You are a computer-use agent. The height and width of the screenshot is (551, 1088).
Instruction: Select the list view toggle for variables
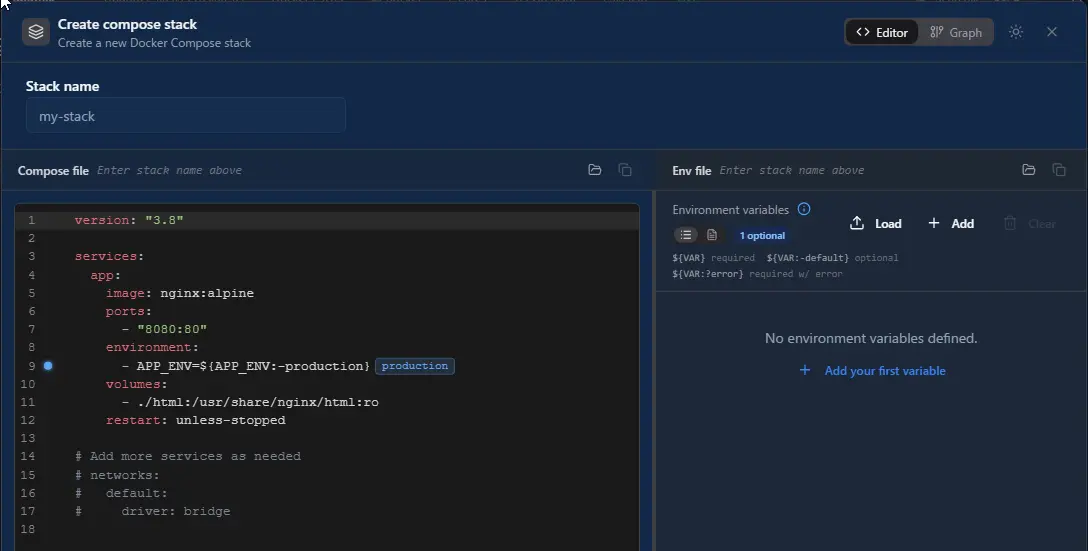tap(686, 235)
